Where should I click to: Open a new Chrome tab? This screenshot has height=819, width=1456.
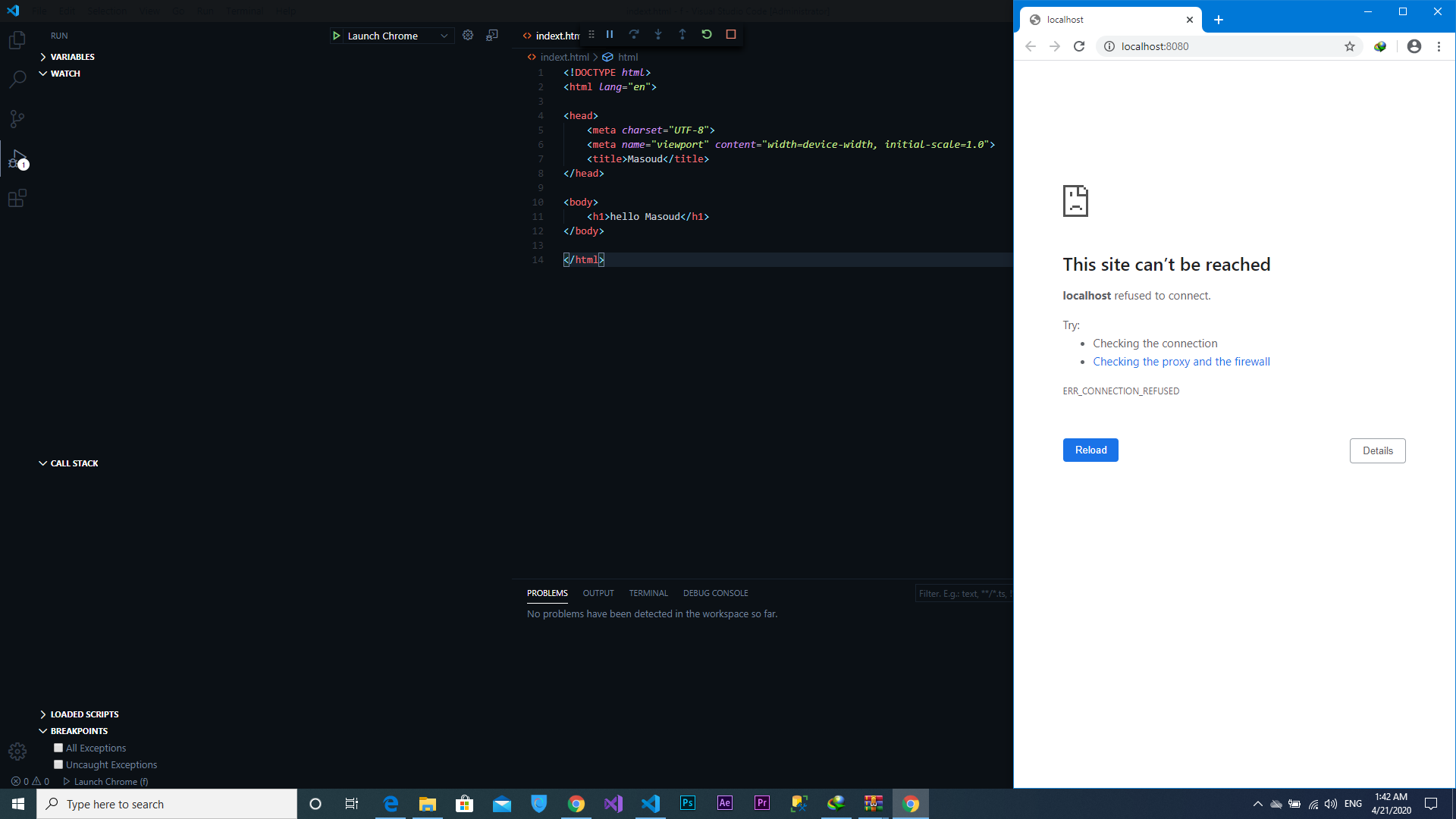[x=1219, y=20]
